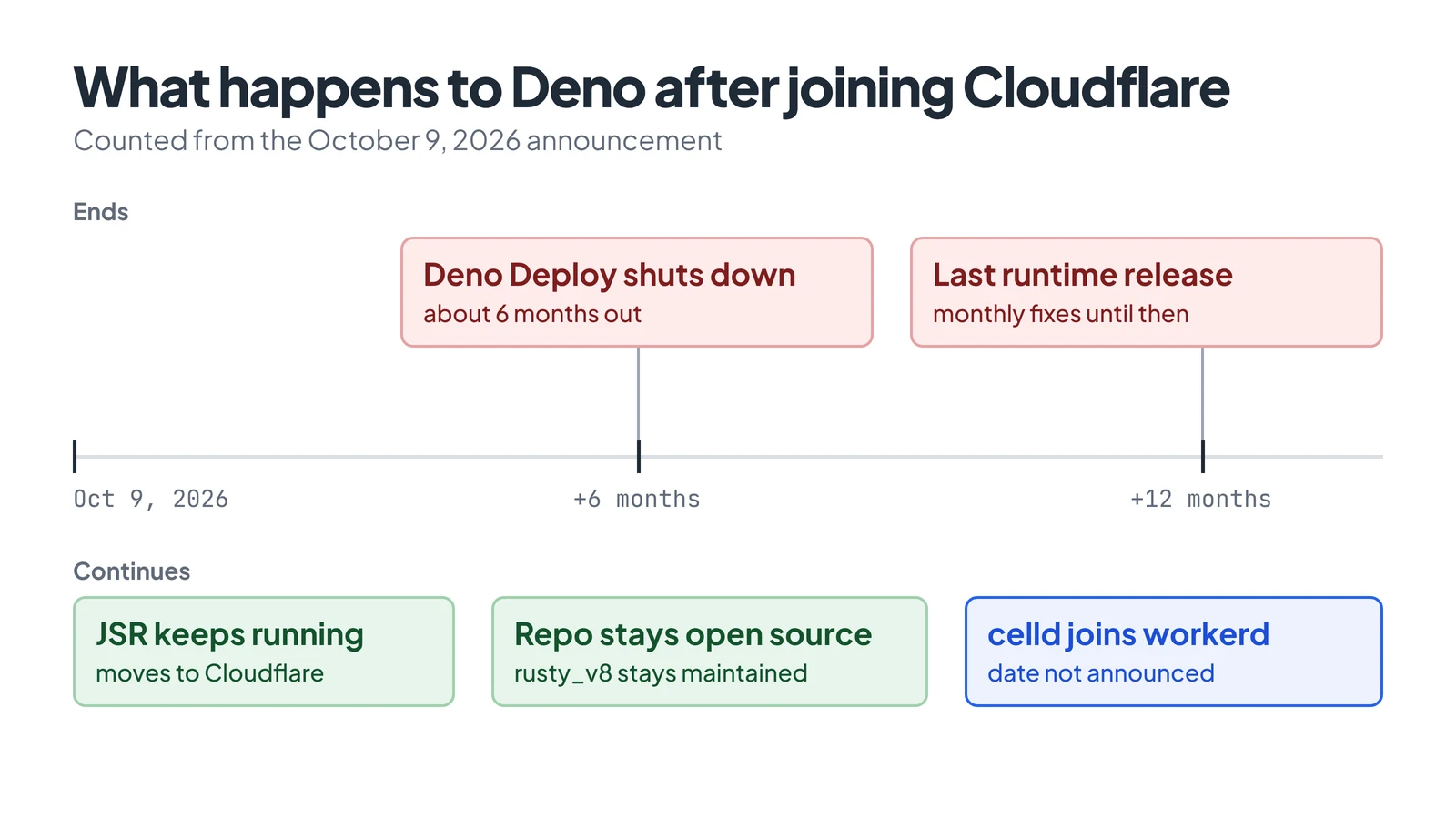1456x819 pixels.
Task: Click the "Oct 9, 2026" timeline label
Action: 151,499
